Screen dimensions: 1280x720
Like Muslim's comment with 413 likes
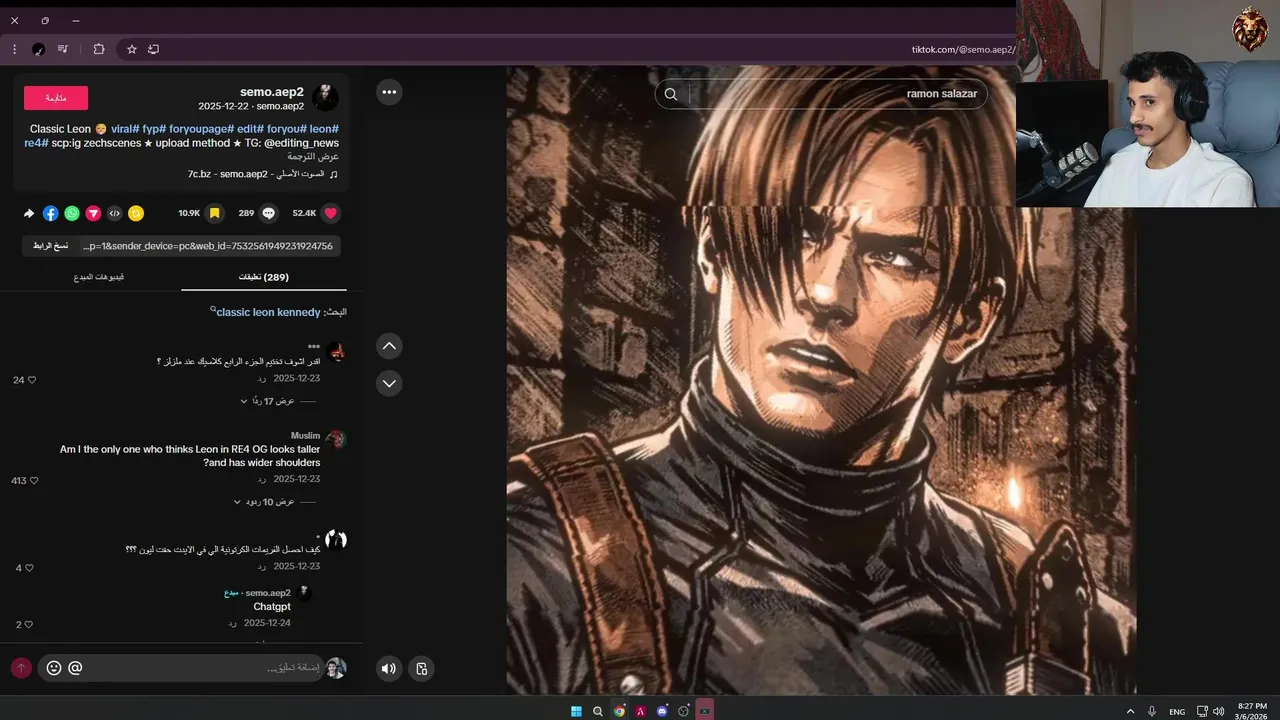[33, 481]
